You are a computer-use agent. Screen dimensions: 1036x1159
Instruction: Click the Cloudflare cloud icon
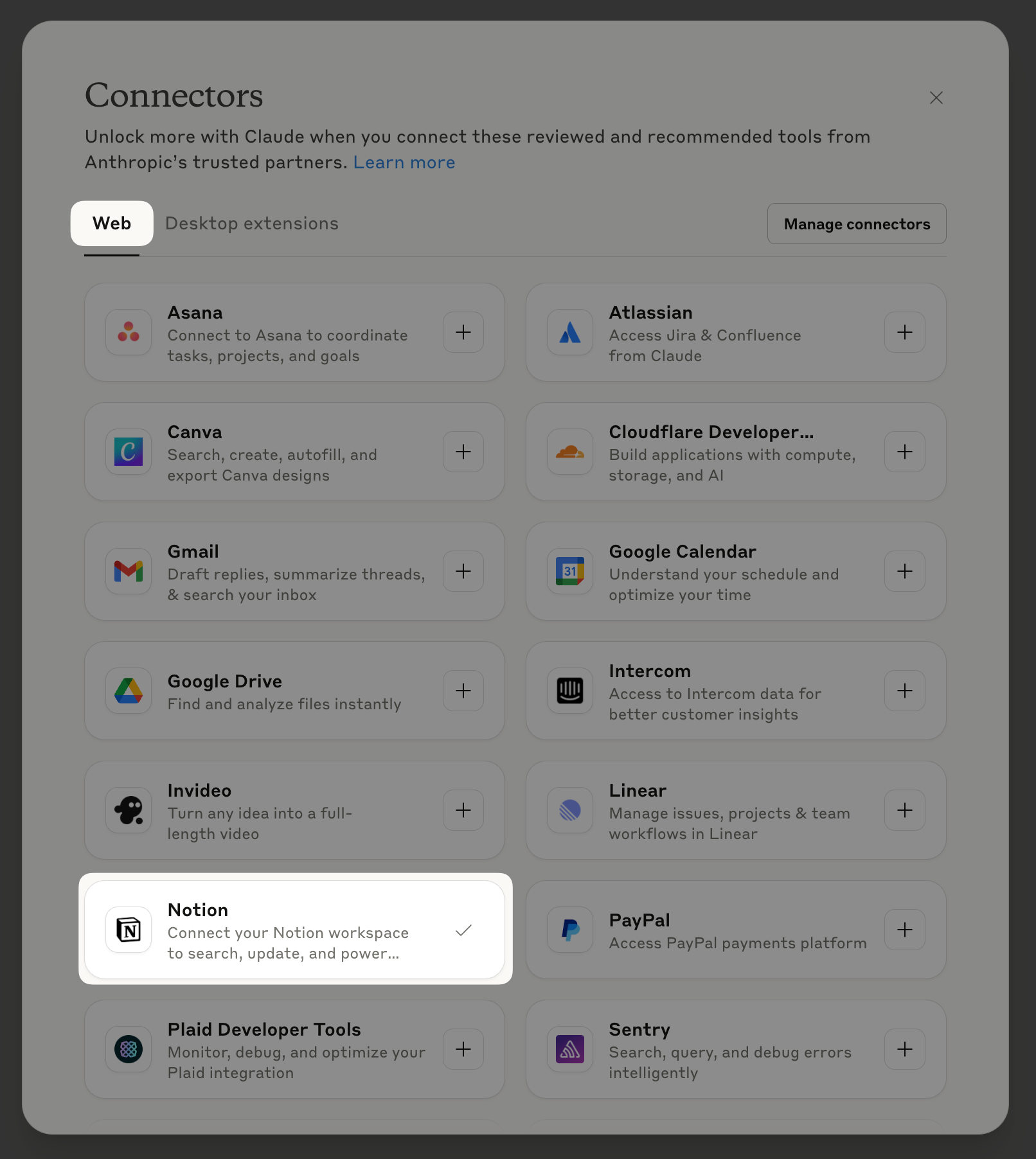click(x=570, y=452)
